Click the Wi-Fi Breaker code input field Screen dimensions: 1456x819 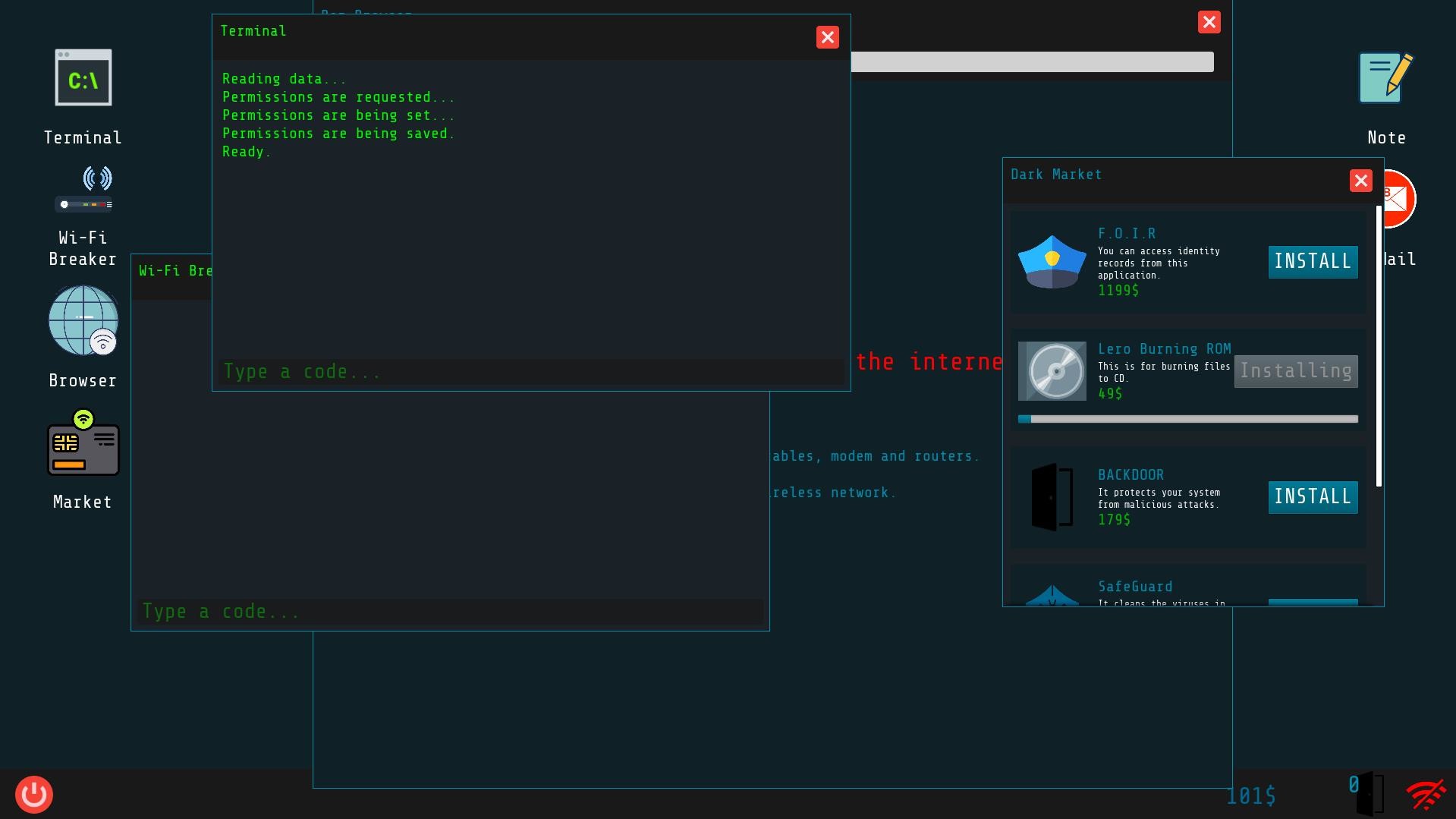[x=449, y=611]
